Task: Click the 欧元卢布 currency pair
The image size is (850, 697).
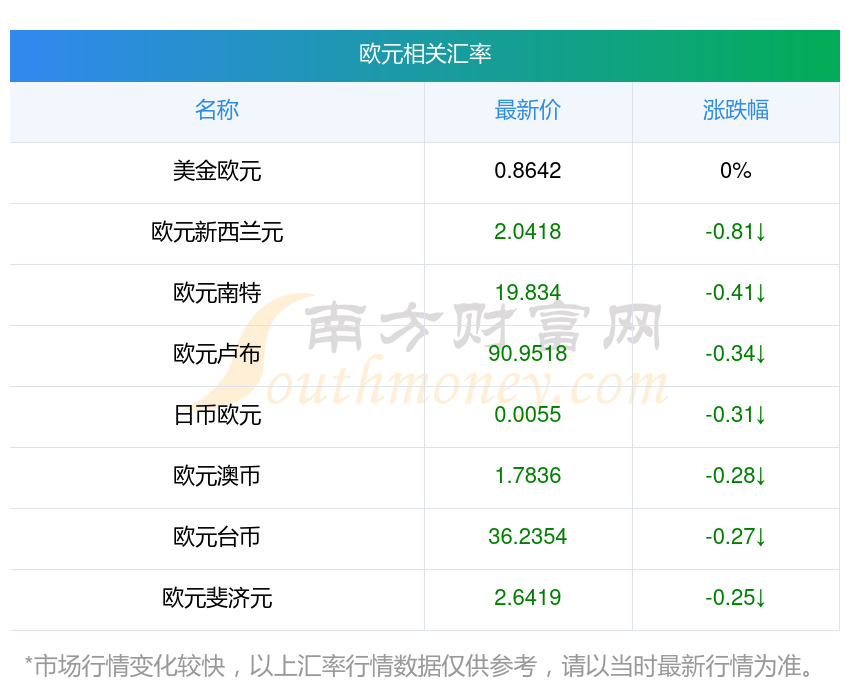Action: (x=217, y=354)
